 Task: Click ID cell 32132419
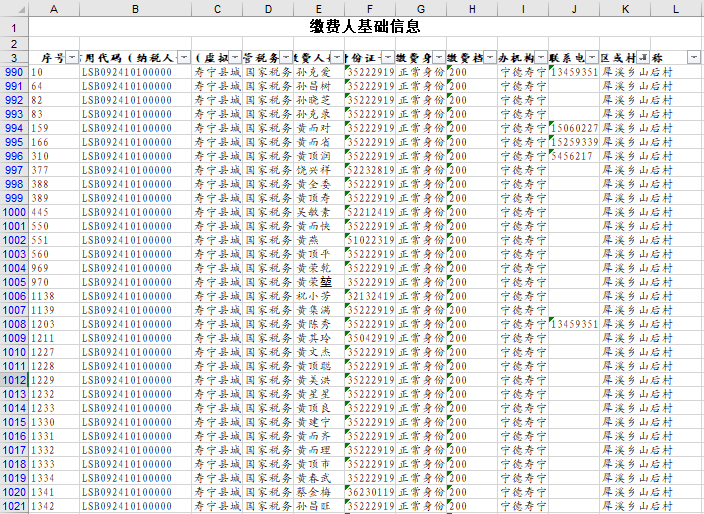point(370,296)
